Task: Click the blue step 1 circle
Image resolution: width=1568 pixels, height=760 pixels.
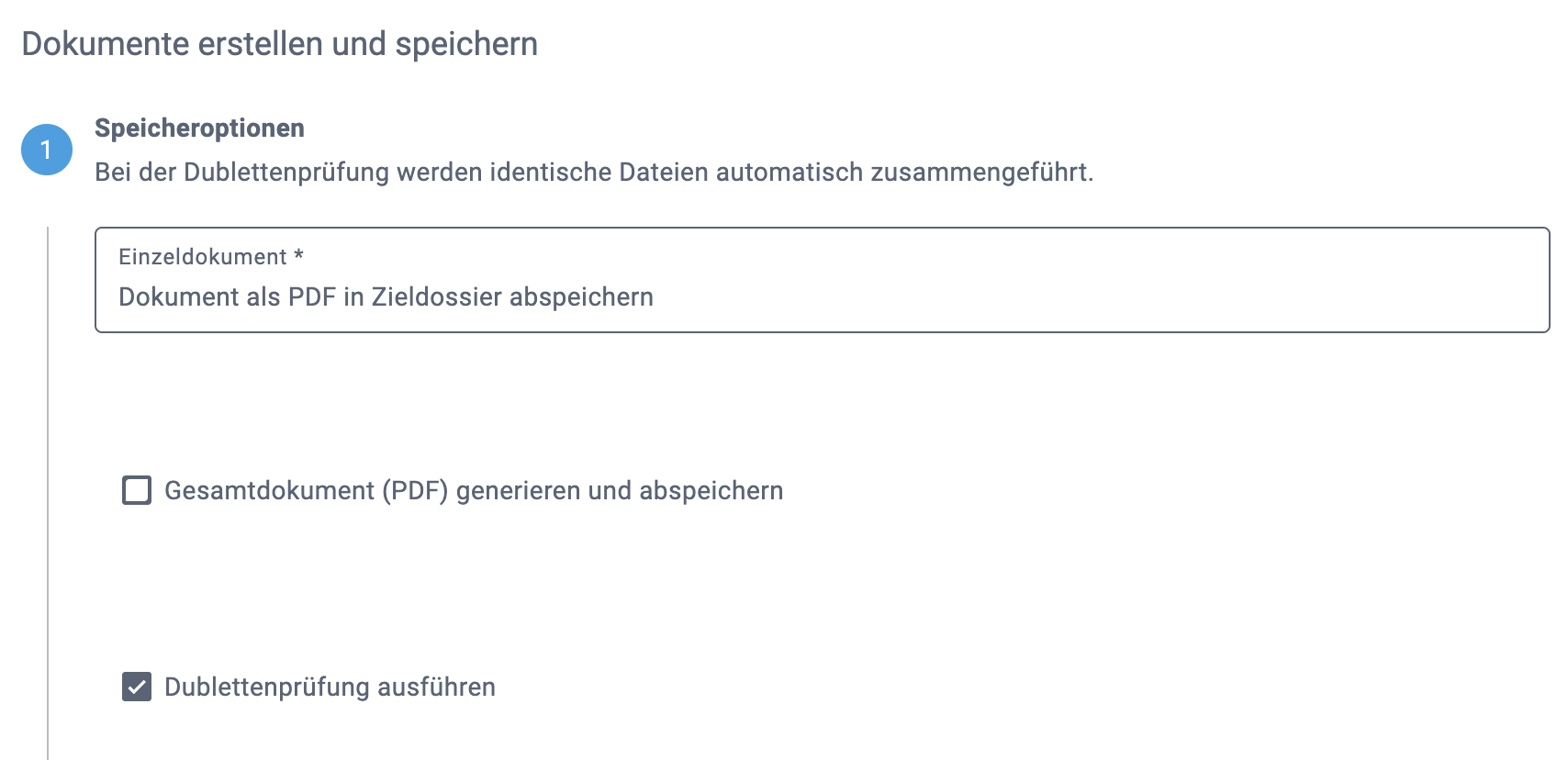Action: (x=47, y=150)
